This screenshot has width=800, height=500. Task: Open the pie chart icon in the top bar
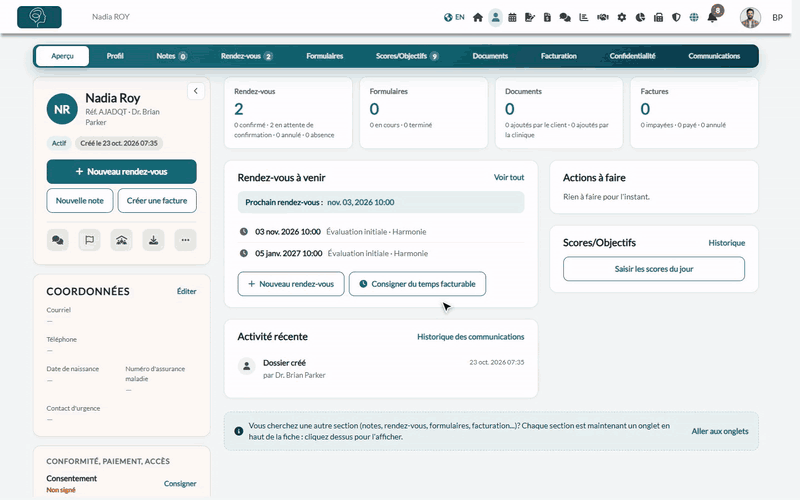coord(640,17)
